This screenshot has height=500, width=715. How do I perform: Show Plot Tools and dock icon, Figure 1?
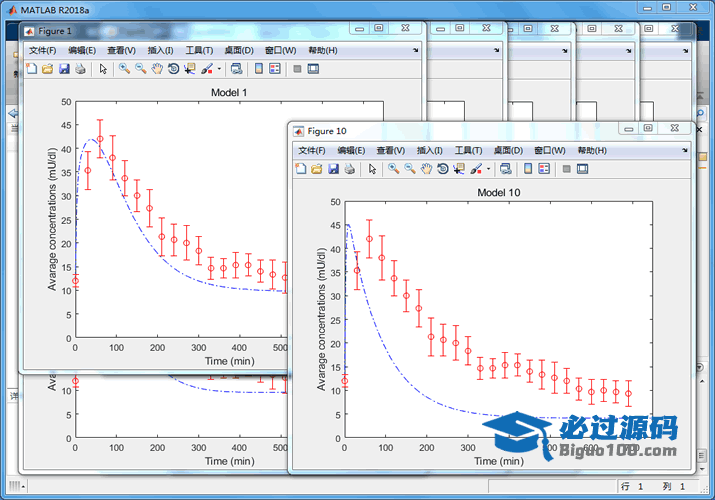(x=313, y=69)
